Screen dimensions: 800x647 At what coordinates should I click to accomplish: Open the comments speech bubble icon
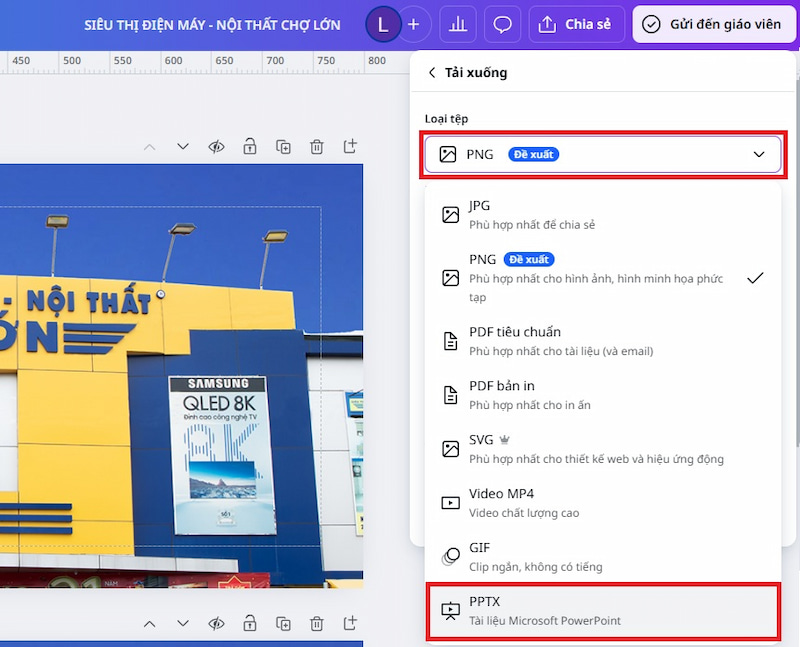click(503, 24)
